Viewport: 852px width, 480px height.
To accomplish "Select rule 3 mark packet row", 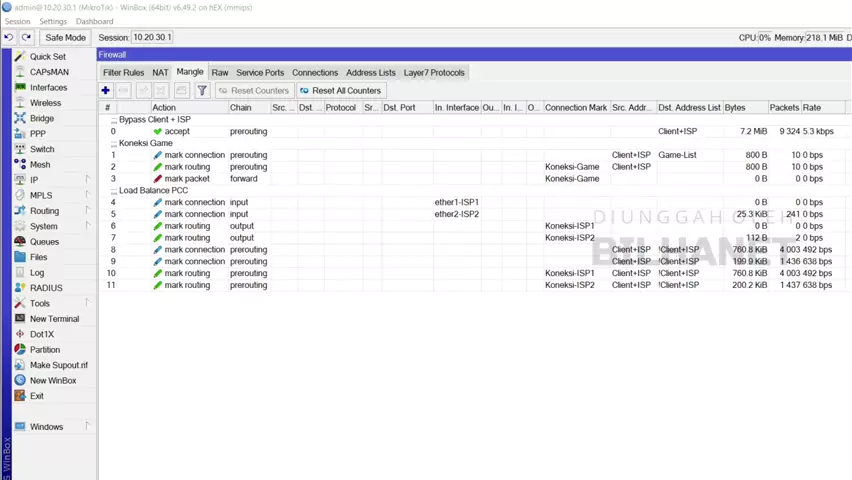I will pos(188,179).
